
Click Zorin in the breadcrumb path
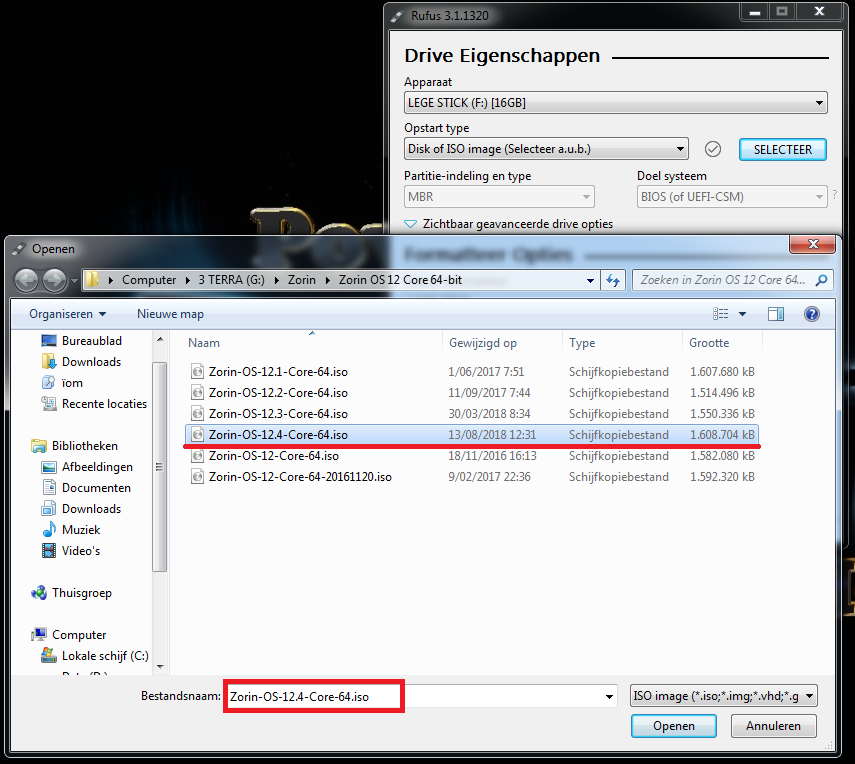pyautogui.click(x=302, y=280)
